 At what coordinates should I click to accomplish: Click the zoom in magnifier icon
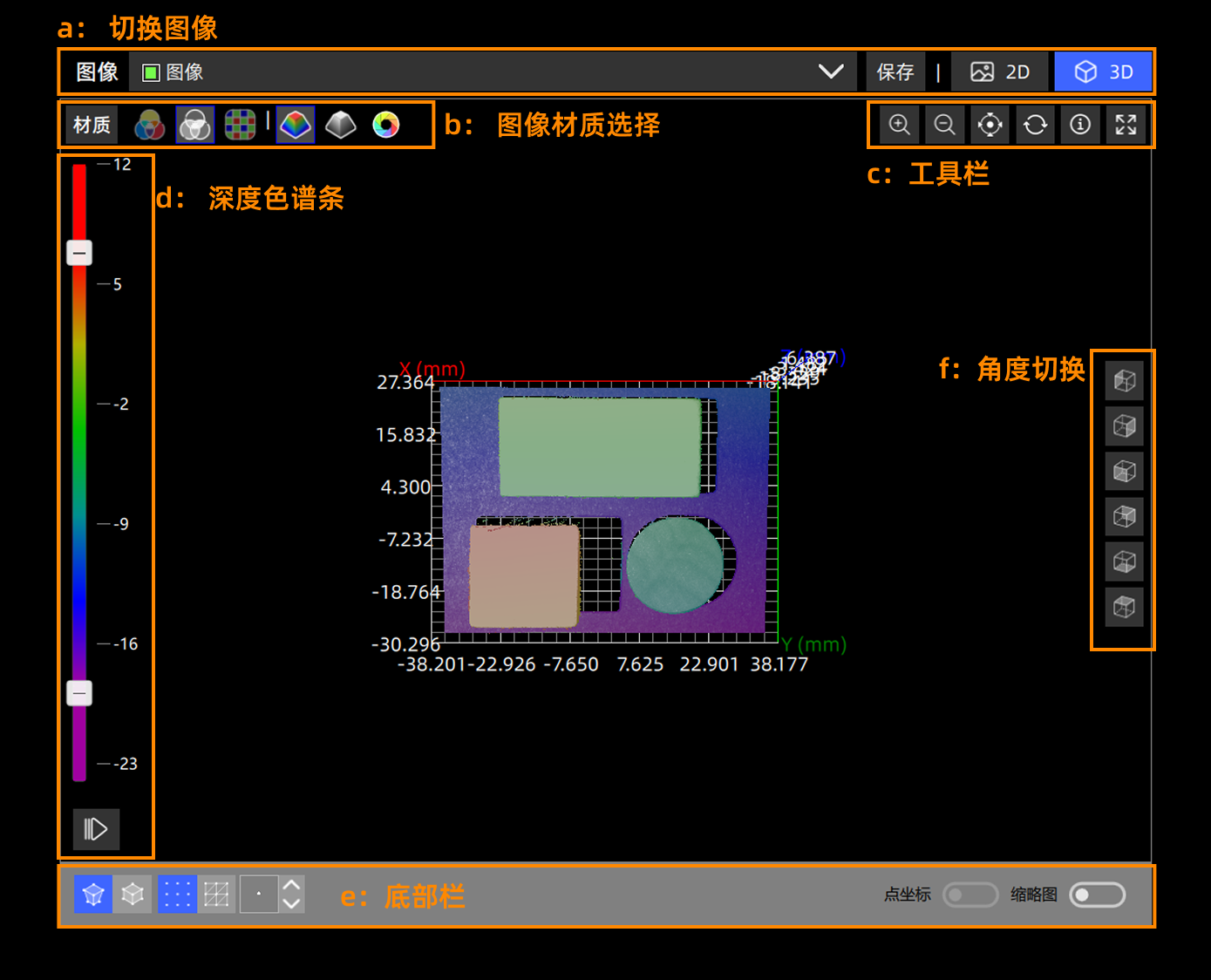pyautogui.click(x=900, y=125)
